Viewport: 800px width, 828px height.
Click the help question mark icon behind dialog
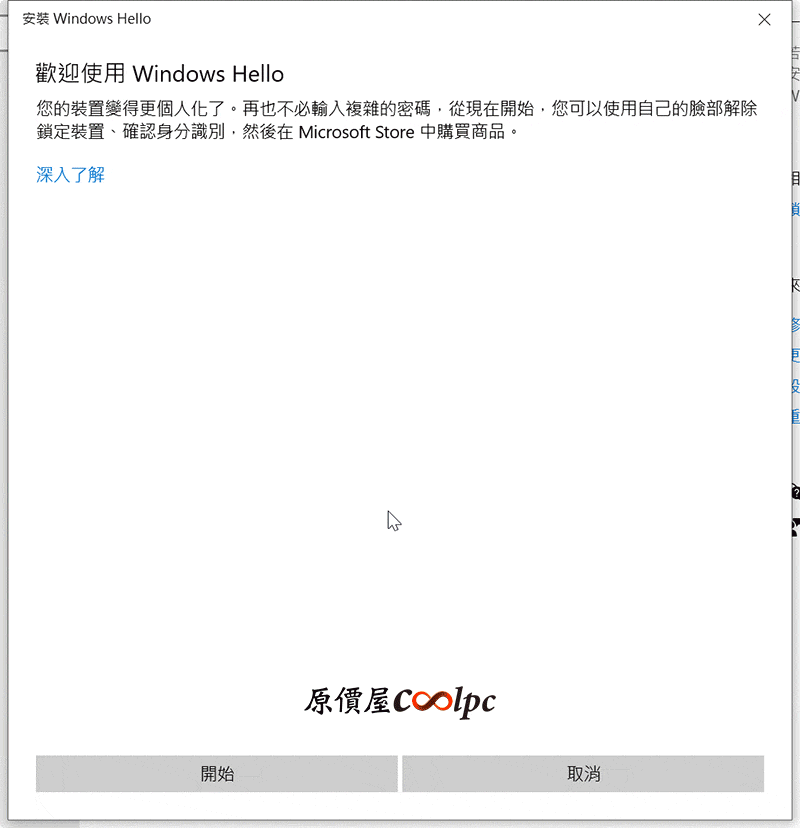coord(796,492)
